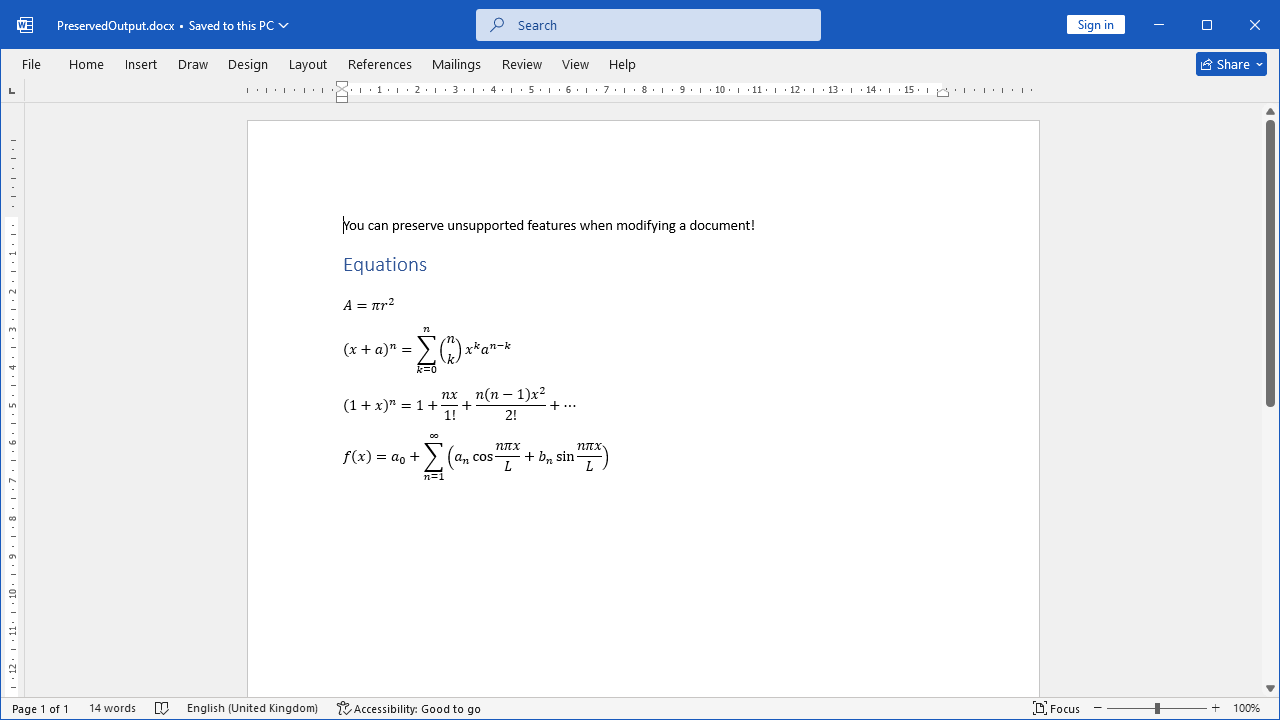
Task: Toggle Focus mode in status bar
Action: pos(1056,708)
